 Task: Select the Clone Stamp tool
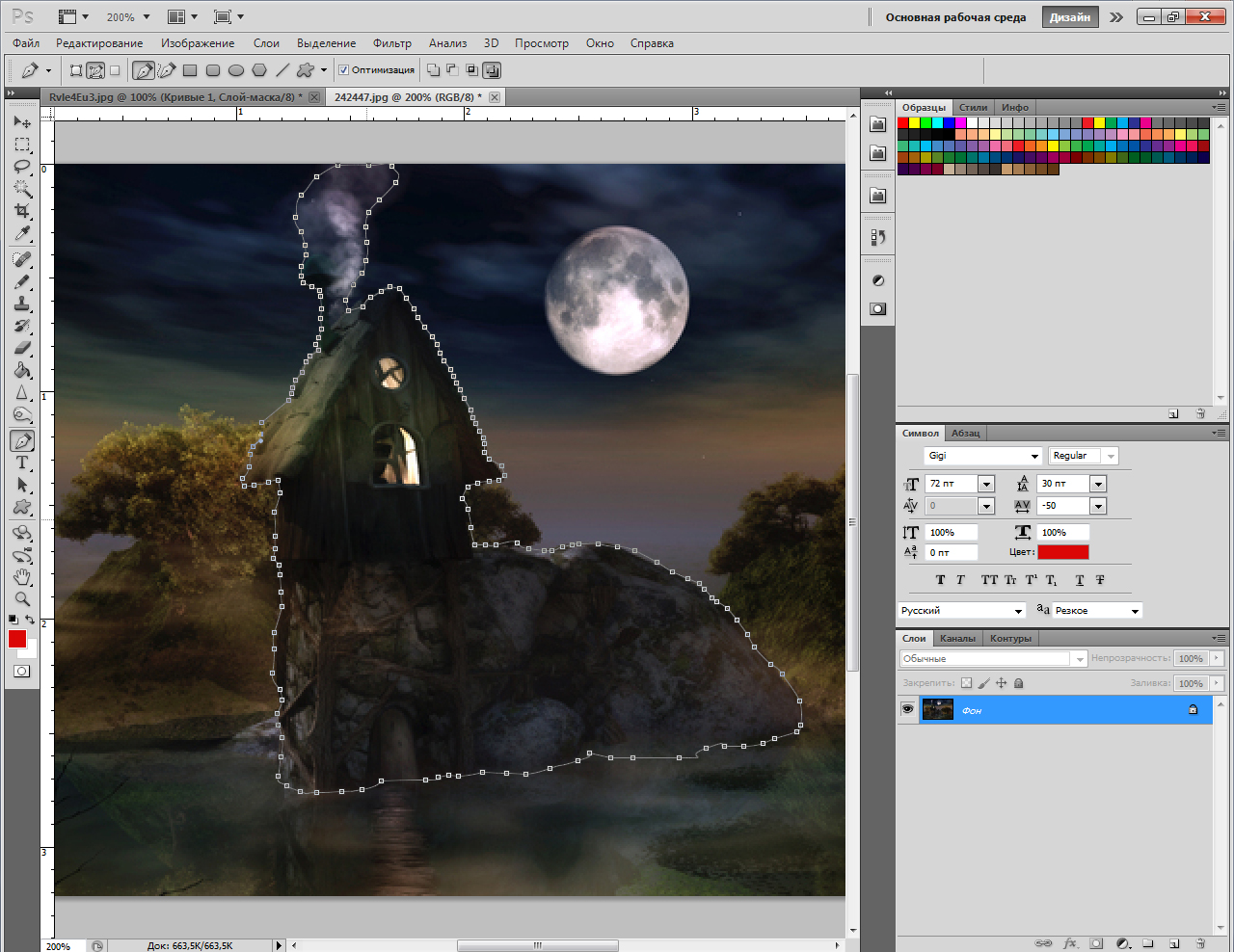pyautogui.click(x=22, y=304)
